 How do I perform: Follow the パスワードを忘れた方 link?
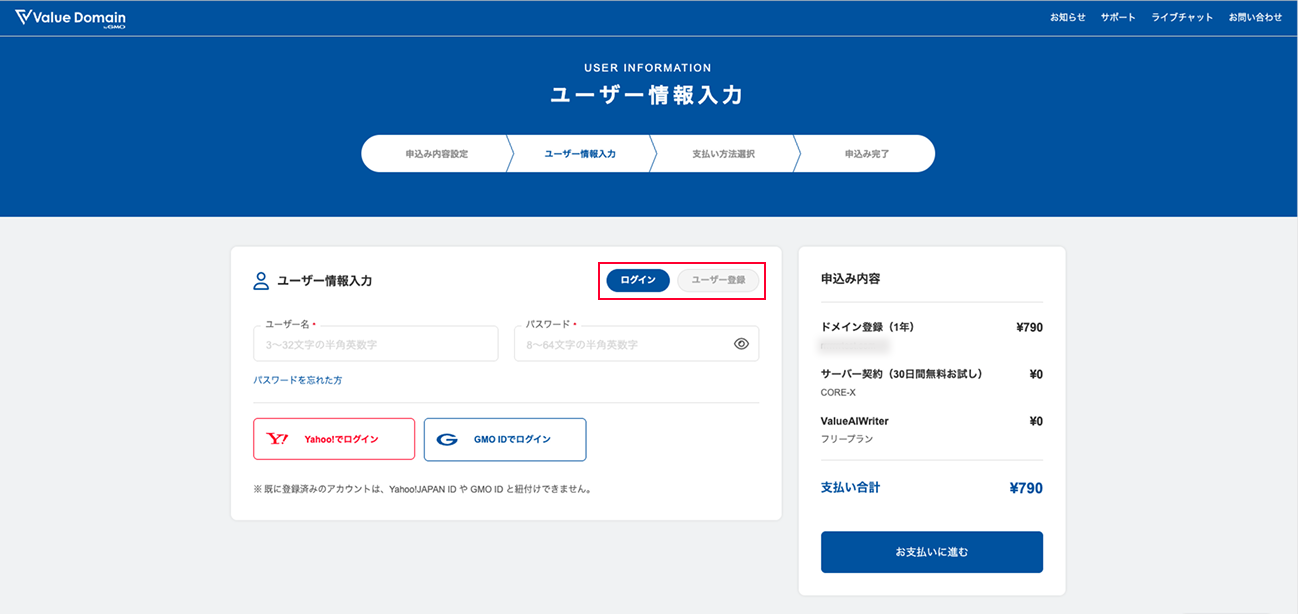[298, 380]
